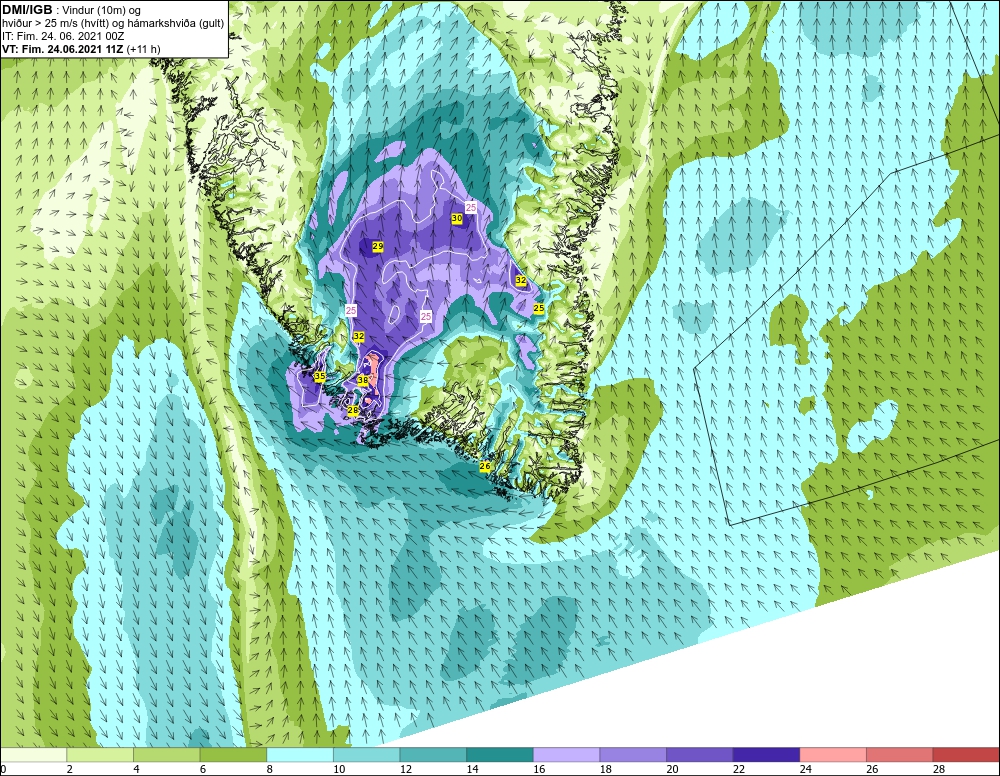This screenshot has height=776, width=1000.
Task: Click the dark red above-28 m/s legend swatch
Action: point(966,755)
